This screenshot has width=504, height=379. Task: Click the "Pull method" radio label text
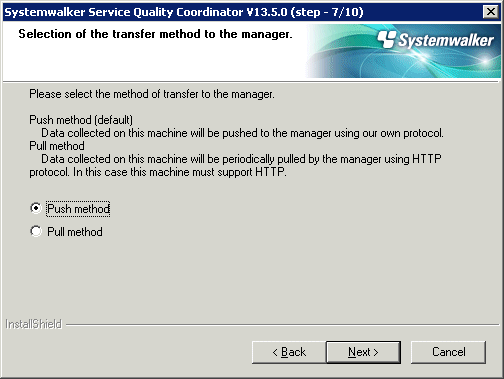click(75, 232)
